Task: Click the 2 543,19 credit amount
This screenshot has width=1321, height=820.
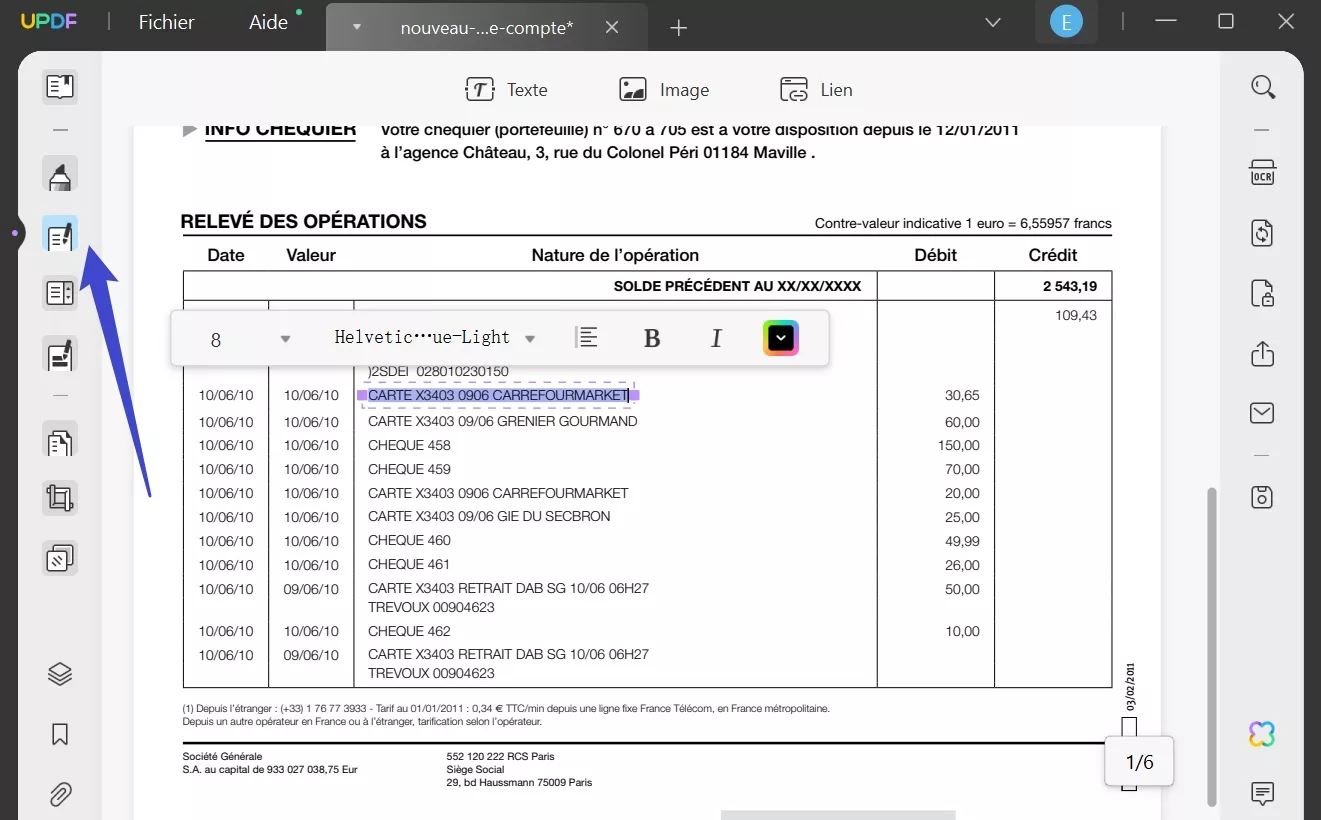Action: 1069,286
